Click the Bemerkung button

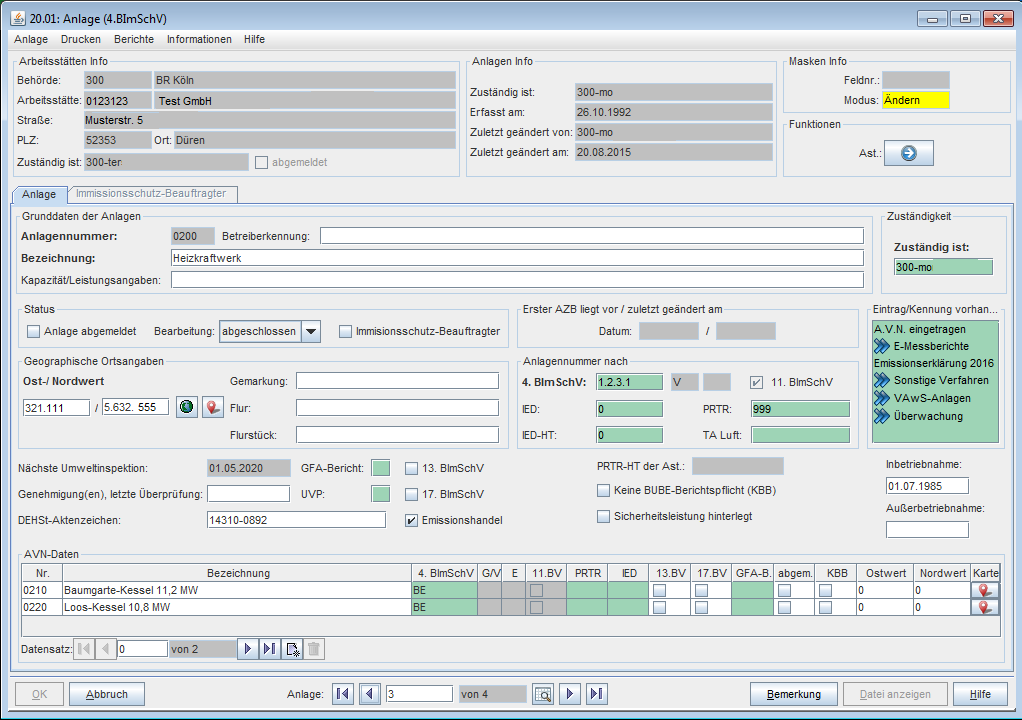pyautogui.click(x=794, y=694)
